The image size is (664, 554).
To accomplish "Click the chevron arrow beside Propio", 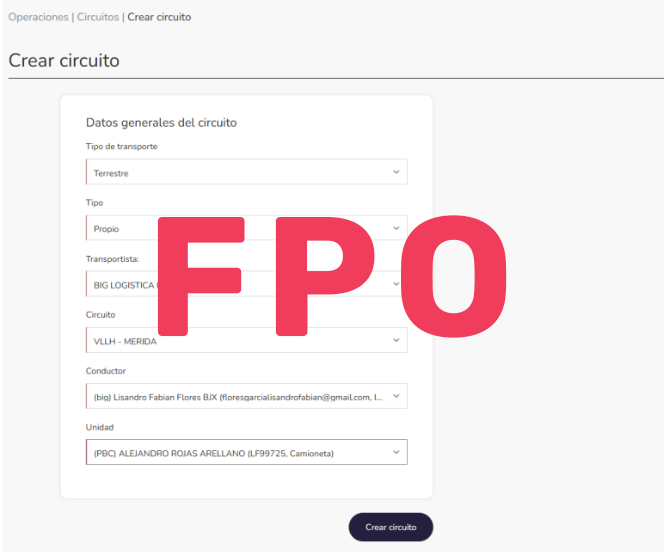I will pyautogui.click(x=396, y=228).
